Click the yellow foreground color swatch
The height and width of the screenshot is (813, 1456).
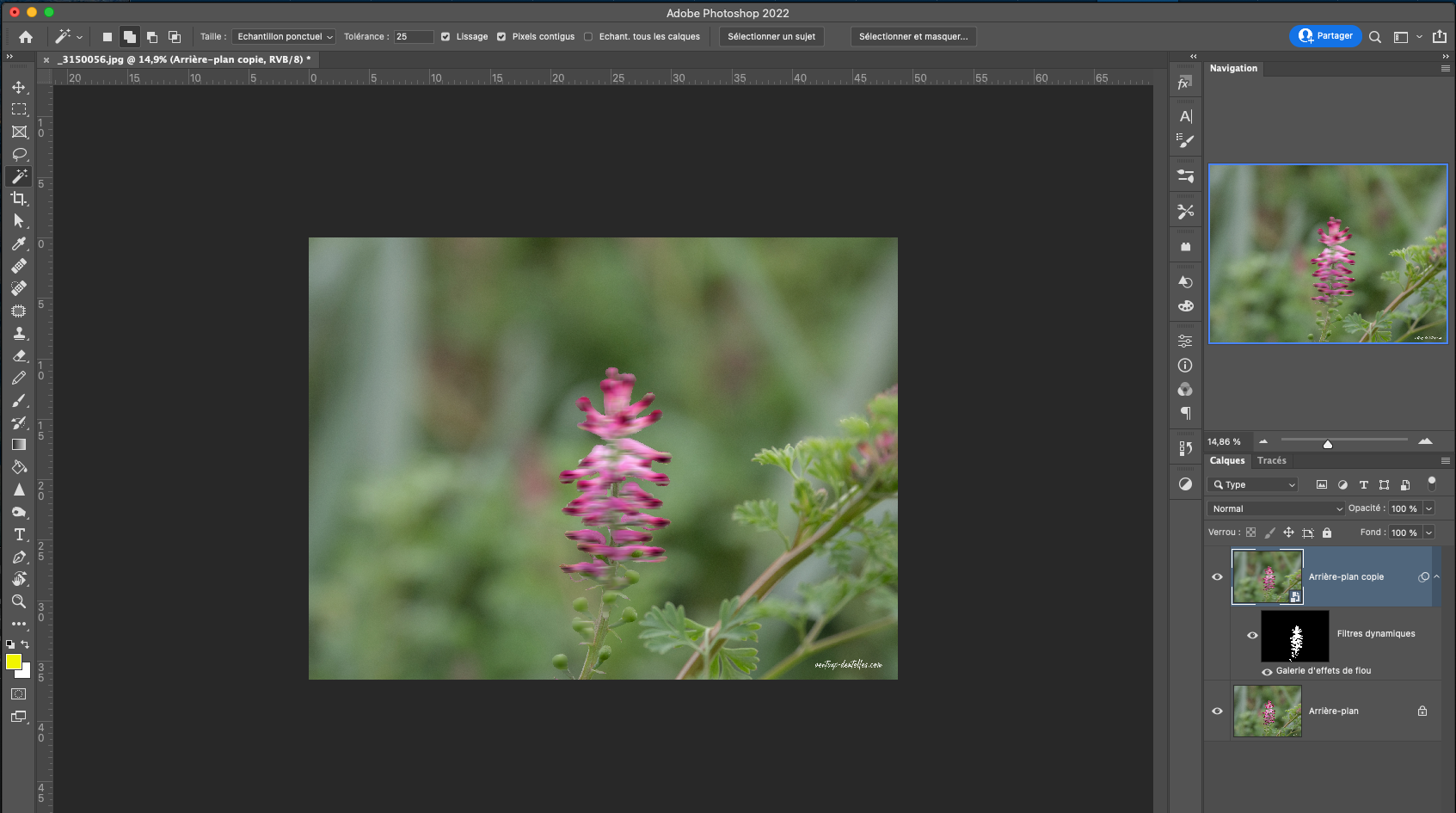(14, 662)
